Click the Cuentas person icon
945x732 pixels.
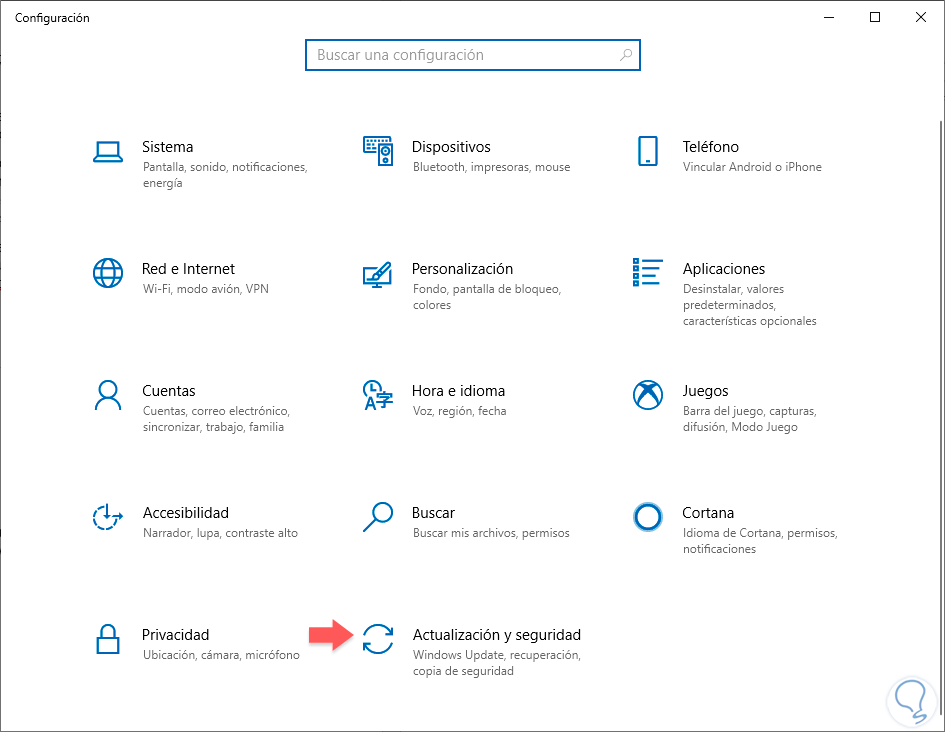click(108, 395)
